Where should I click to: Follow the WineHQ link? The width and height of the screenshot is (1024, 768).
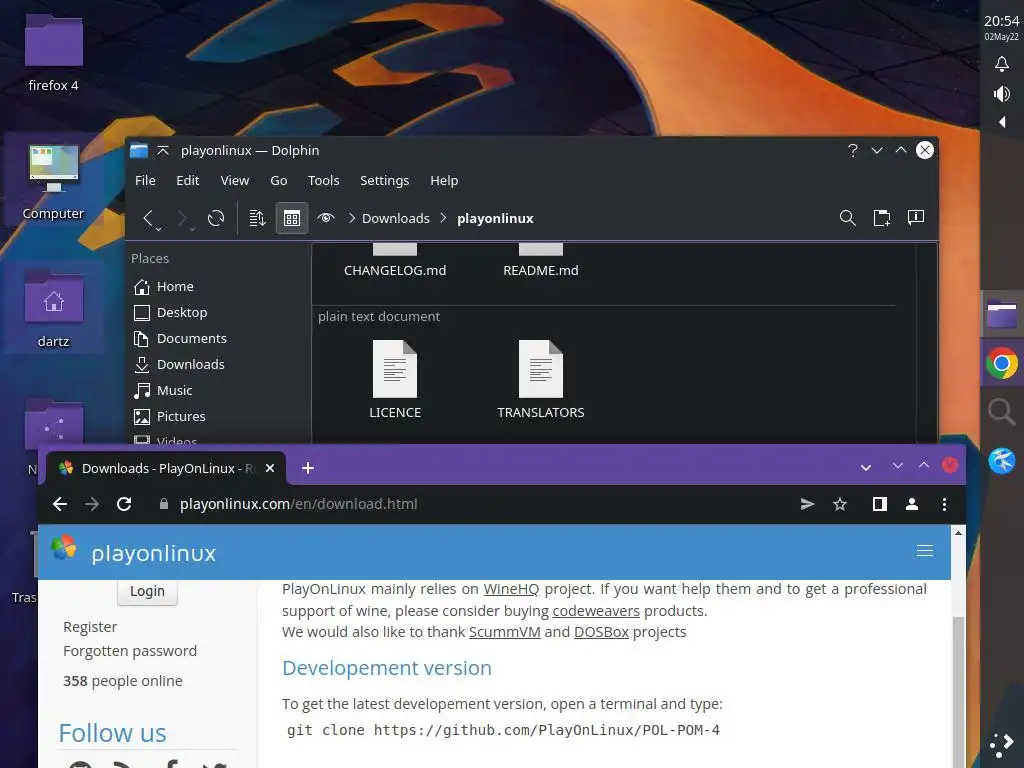(511, 589)
